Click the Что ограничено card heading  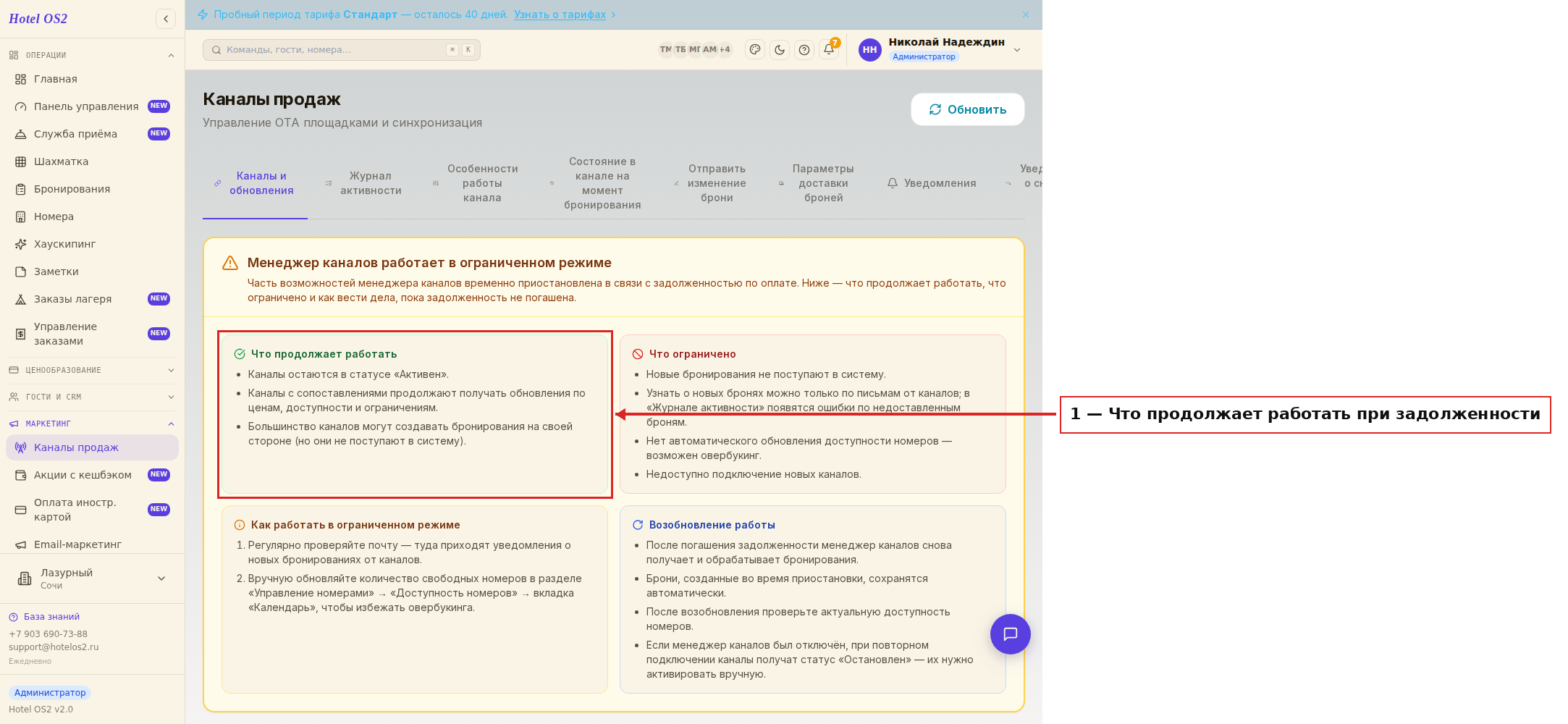pos(692,354)
